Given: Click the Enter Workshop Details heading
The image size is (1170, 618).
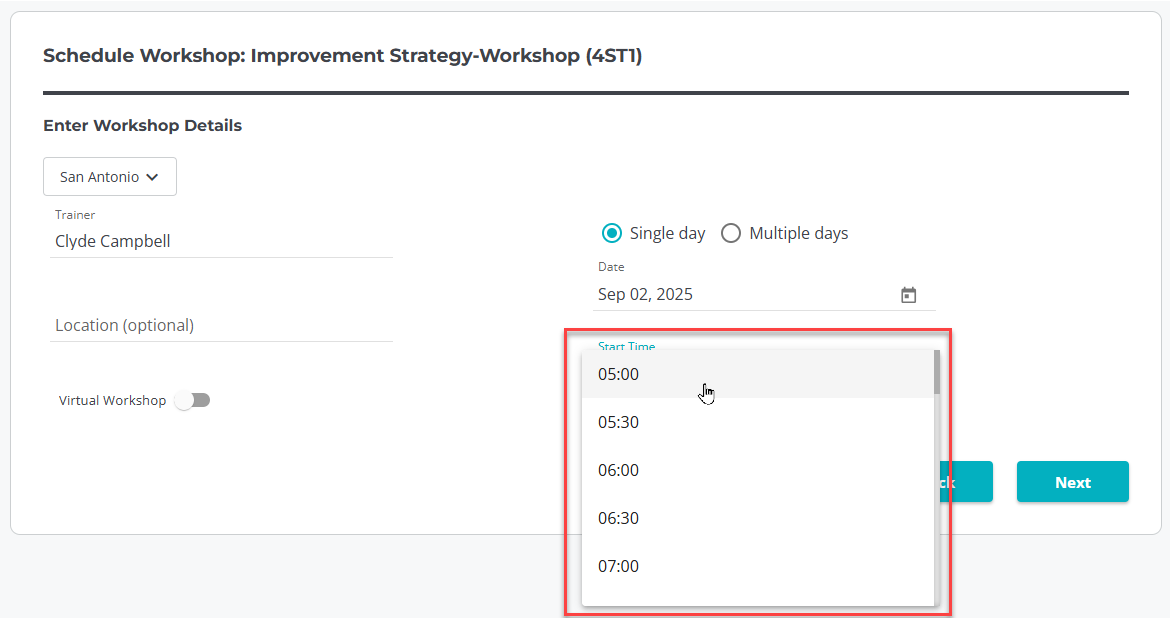Looking at the screenshot, I should pos(142,126).
